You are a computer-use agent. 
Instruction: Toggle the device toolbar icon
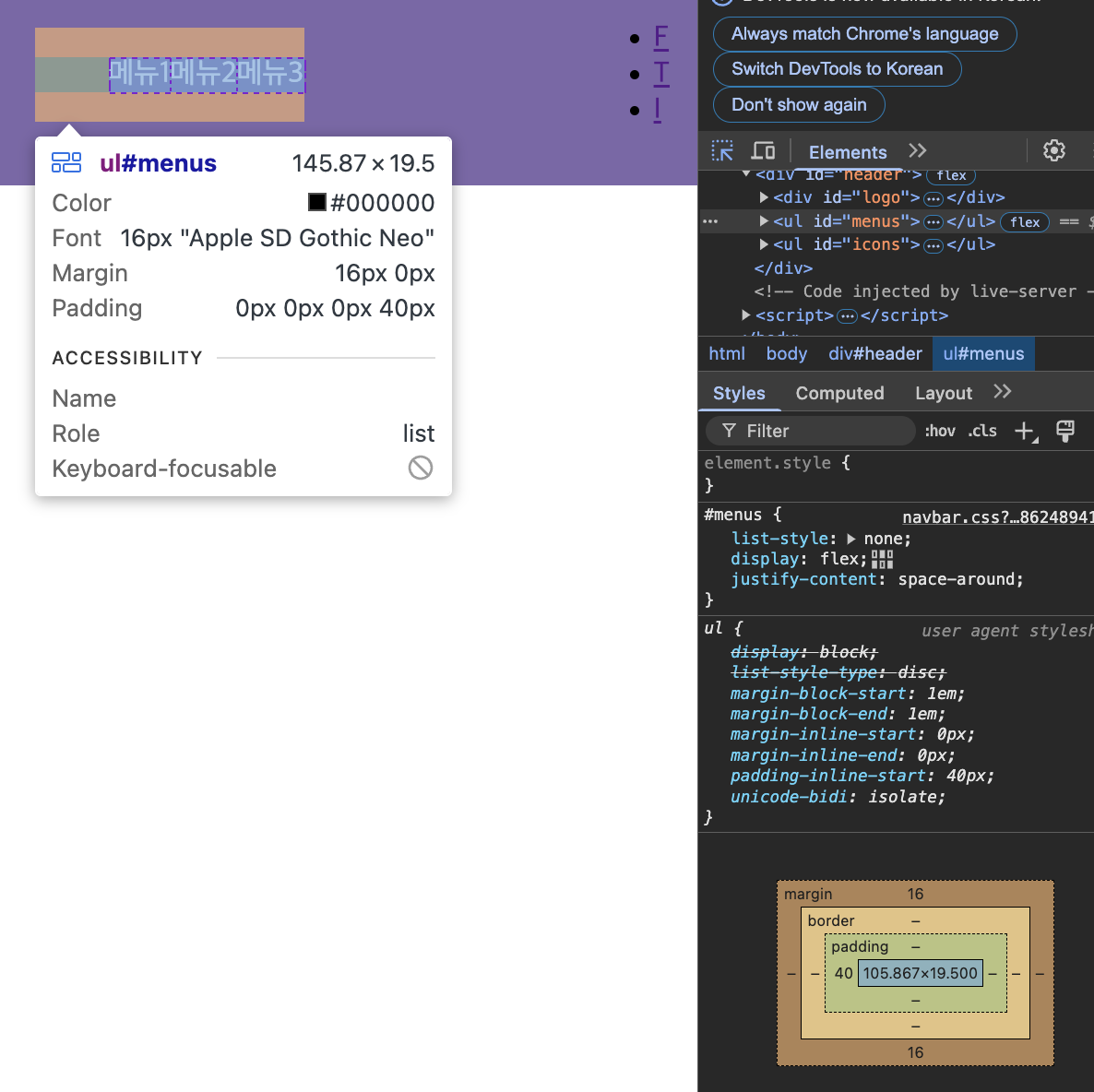(763, 150)
